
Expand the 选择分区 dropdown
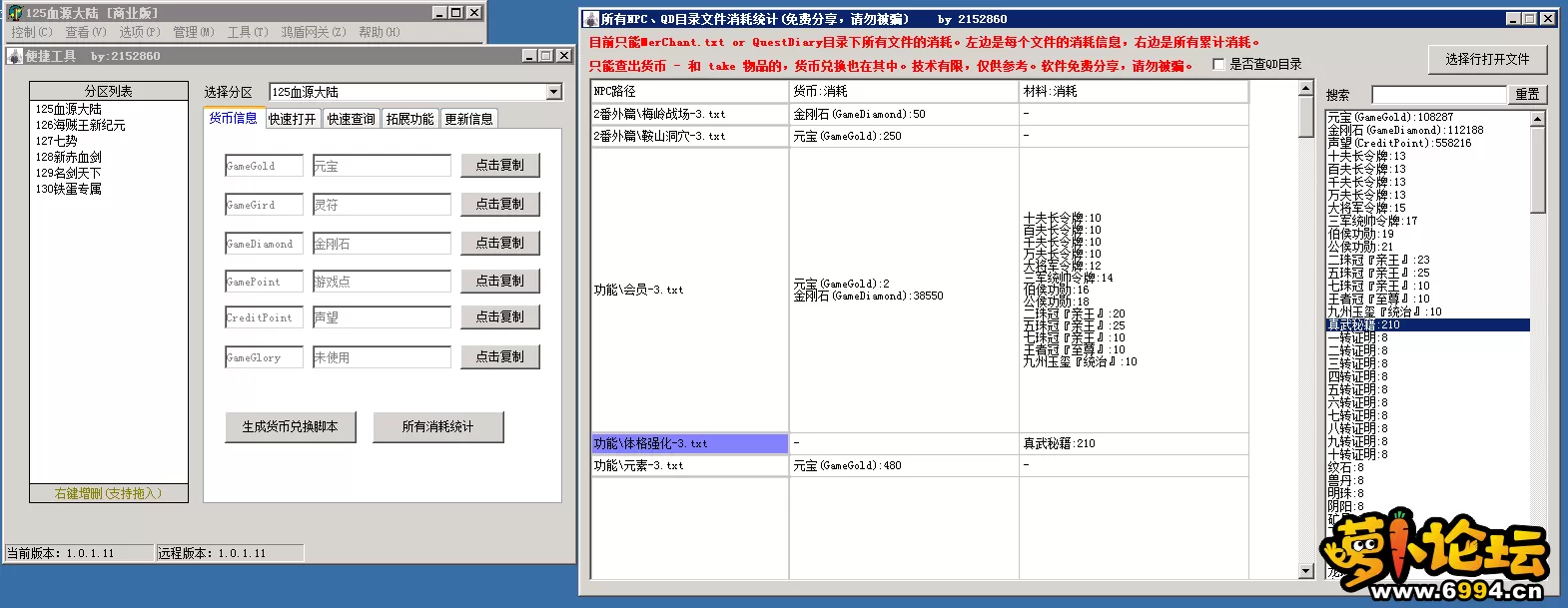click(x=554, y=92)
